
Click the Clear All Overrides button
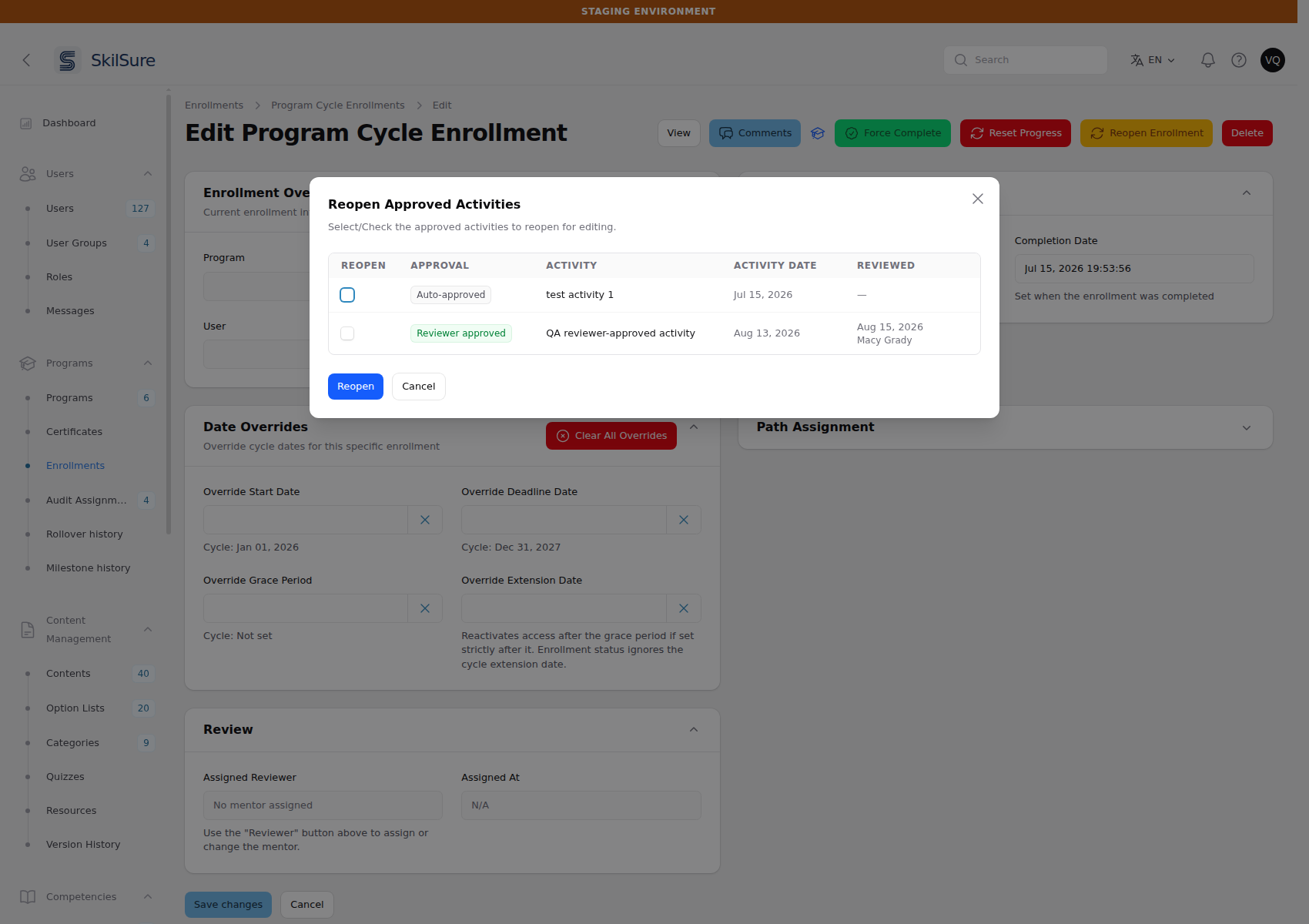tap(611, 436)
